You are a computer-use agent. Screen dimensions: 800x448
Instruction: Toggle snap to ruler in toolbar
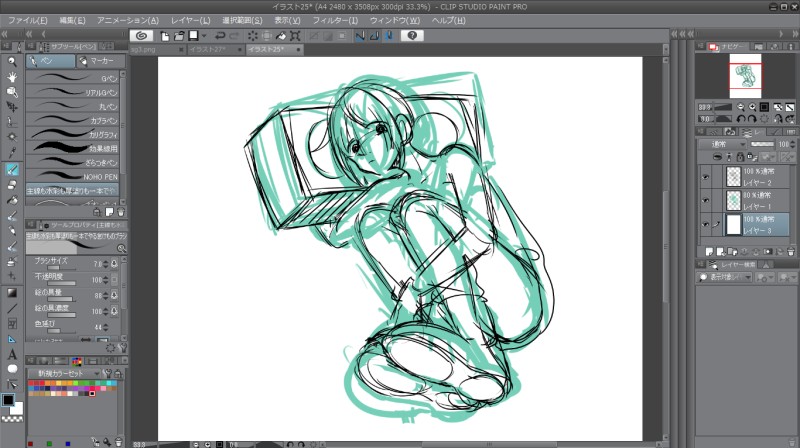[360, 36]
